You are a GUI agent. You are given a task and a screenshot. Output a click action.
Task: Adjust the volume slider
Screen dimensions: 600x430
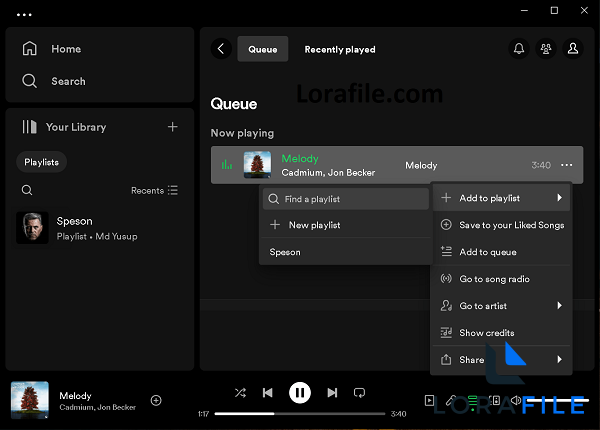pyautogui.click(x=558, y=401)
